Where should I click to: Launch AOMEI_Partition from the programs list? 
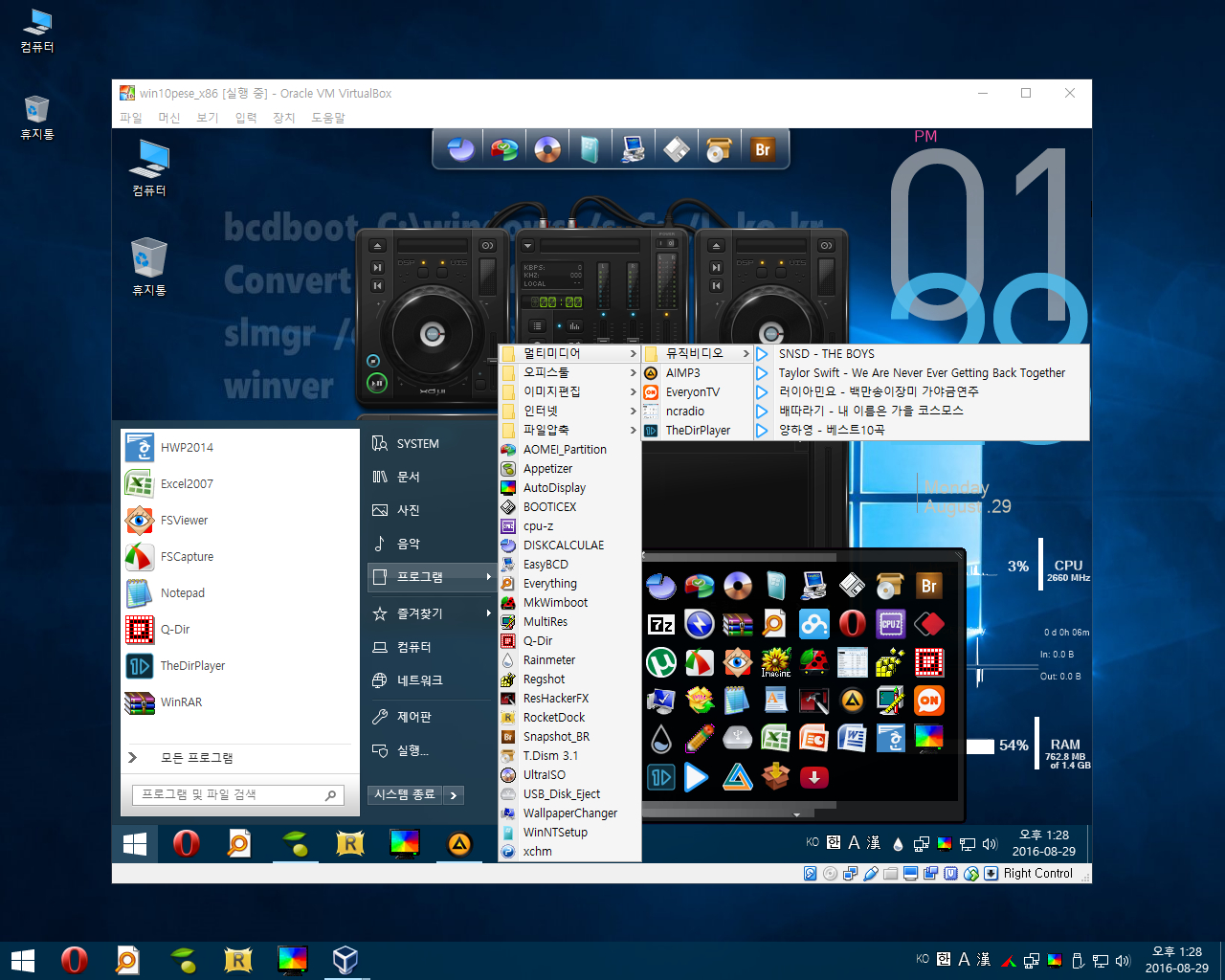tap(569, 449)
